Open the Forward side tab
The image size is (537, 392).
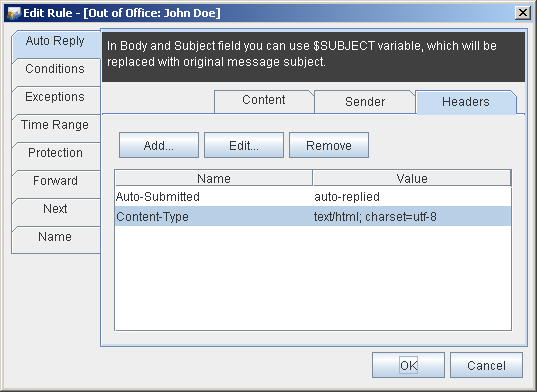[x=56, y=184]
